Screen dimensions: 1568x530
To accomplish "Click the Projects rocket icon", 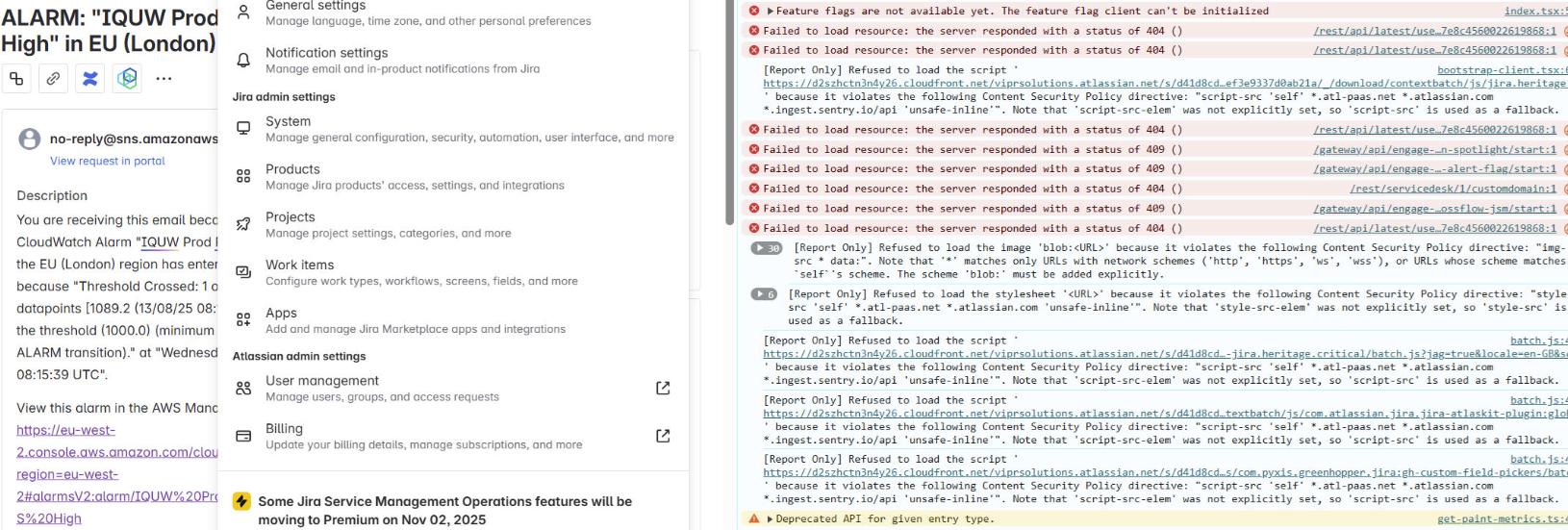I will point(243,224).
